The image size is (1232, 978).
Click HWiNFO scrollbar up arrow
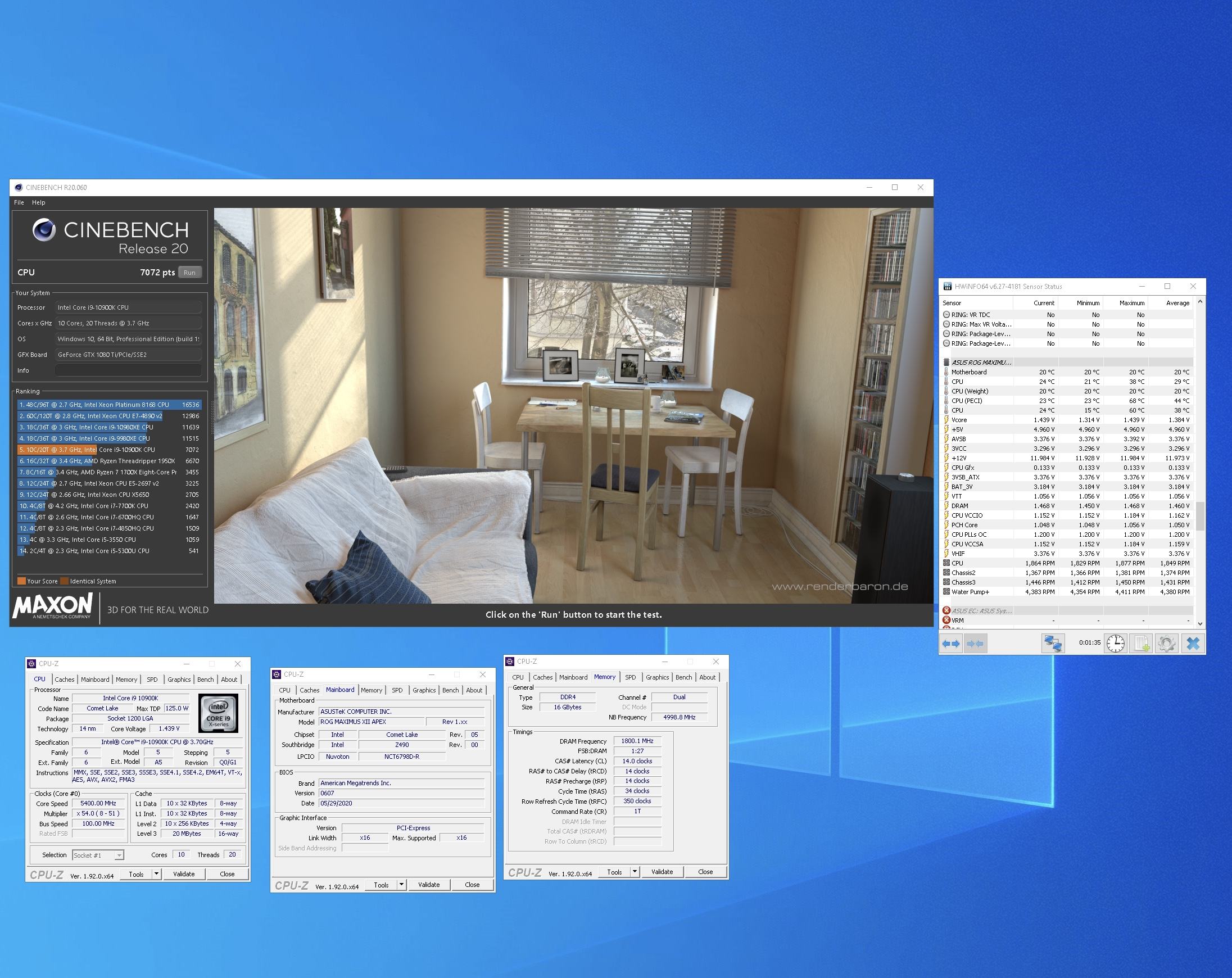pos(1200,302)
